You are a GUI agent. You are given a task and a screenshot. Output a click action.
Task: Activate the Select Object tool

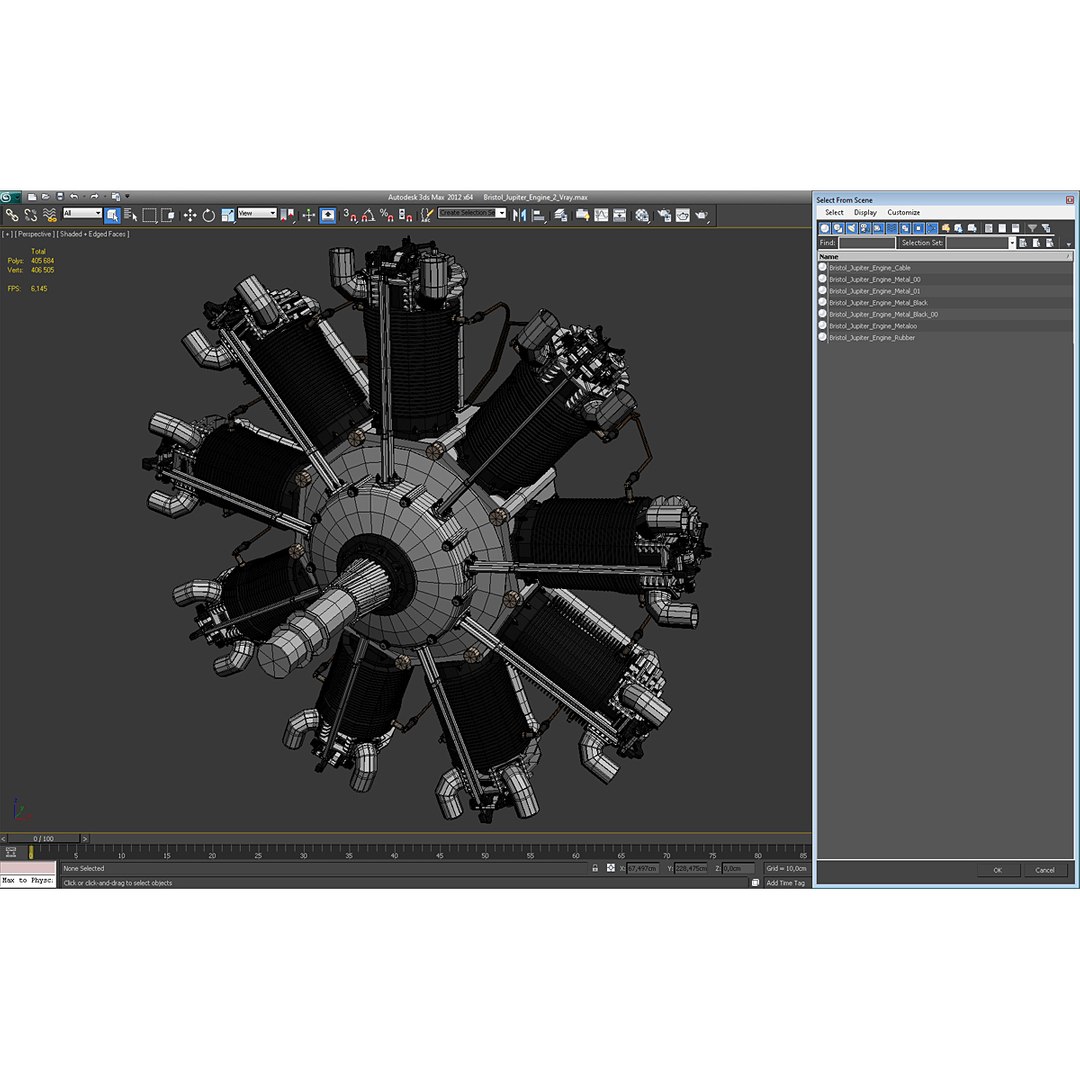tap(112, 215)
